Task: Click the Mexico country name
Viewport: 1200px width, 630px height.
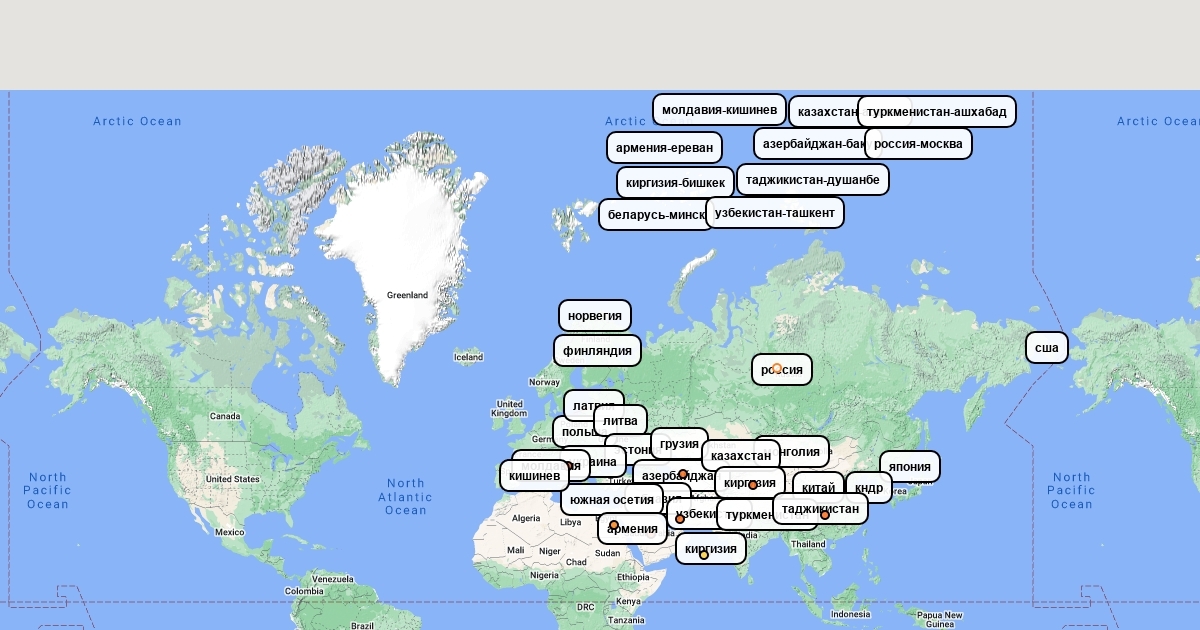Action: click(x=230, y=532)
